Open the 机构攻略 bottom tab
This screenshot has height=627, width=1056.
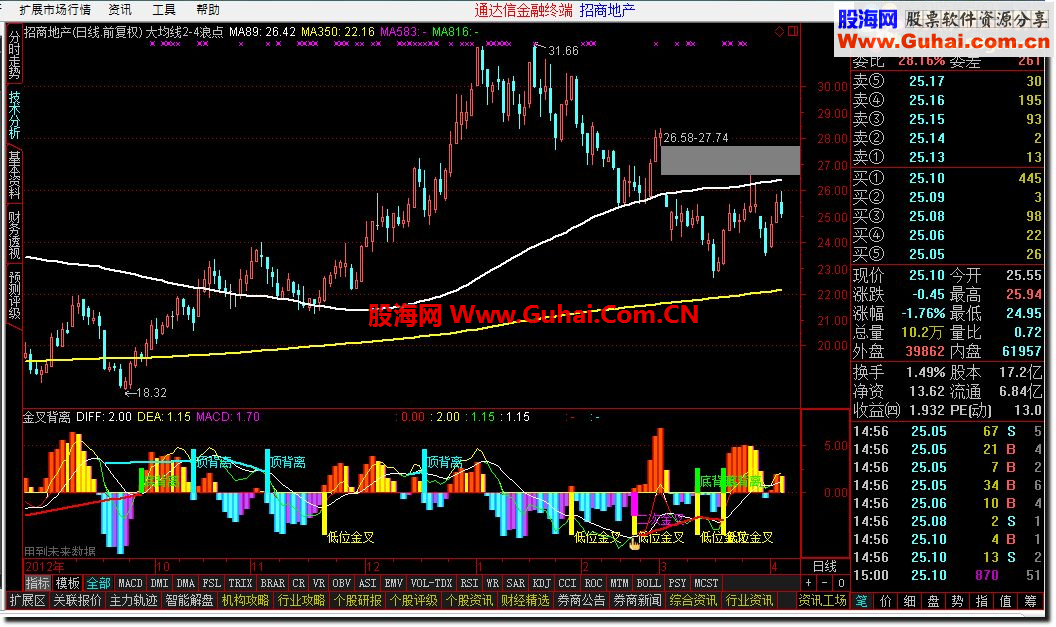pos(245,600)
